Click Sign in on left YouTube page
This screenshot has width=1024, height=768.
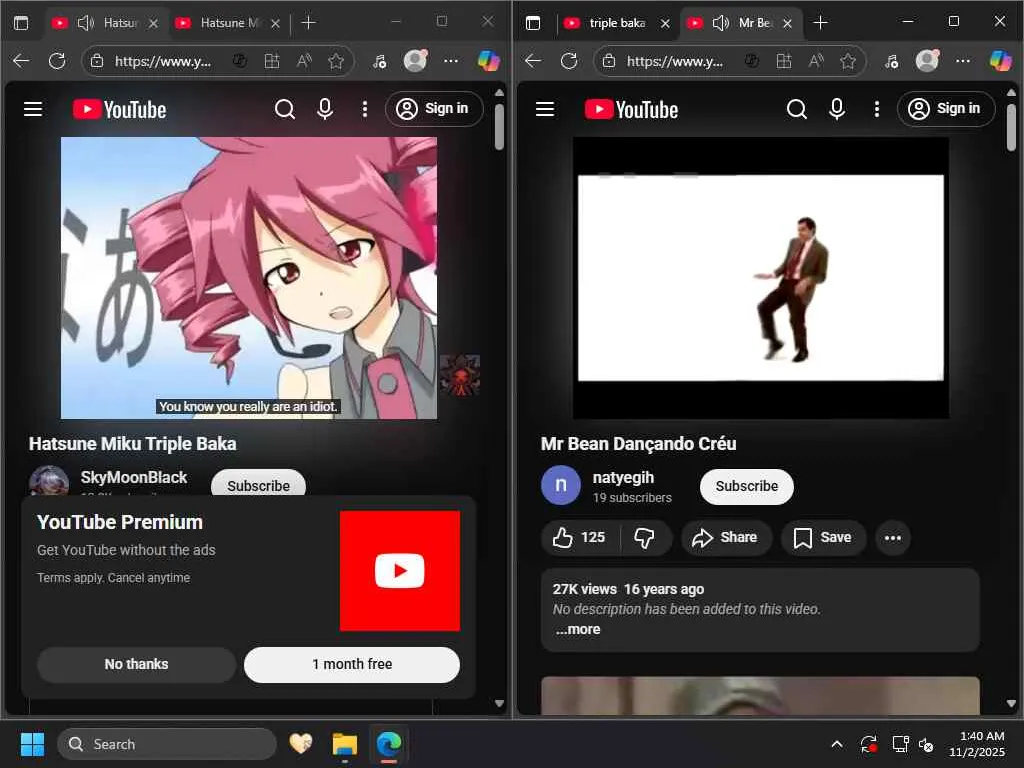(434, 108)
